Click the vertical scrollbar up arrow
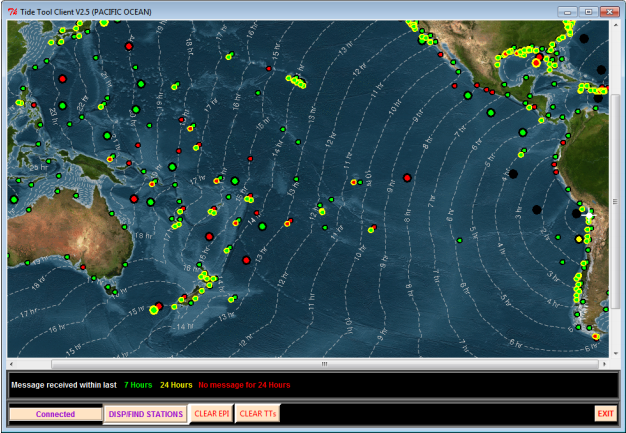The width and height of the screenshot is (626, 433). (615, 25)
